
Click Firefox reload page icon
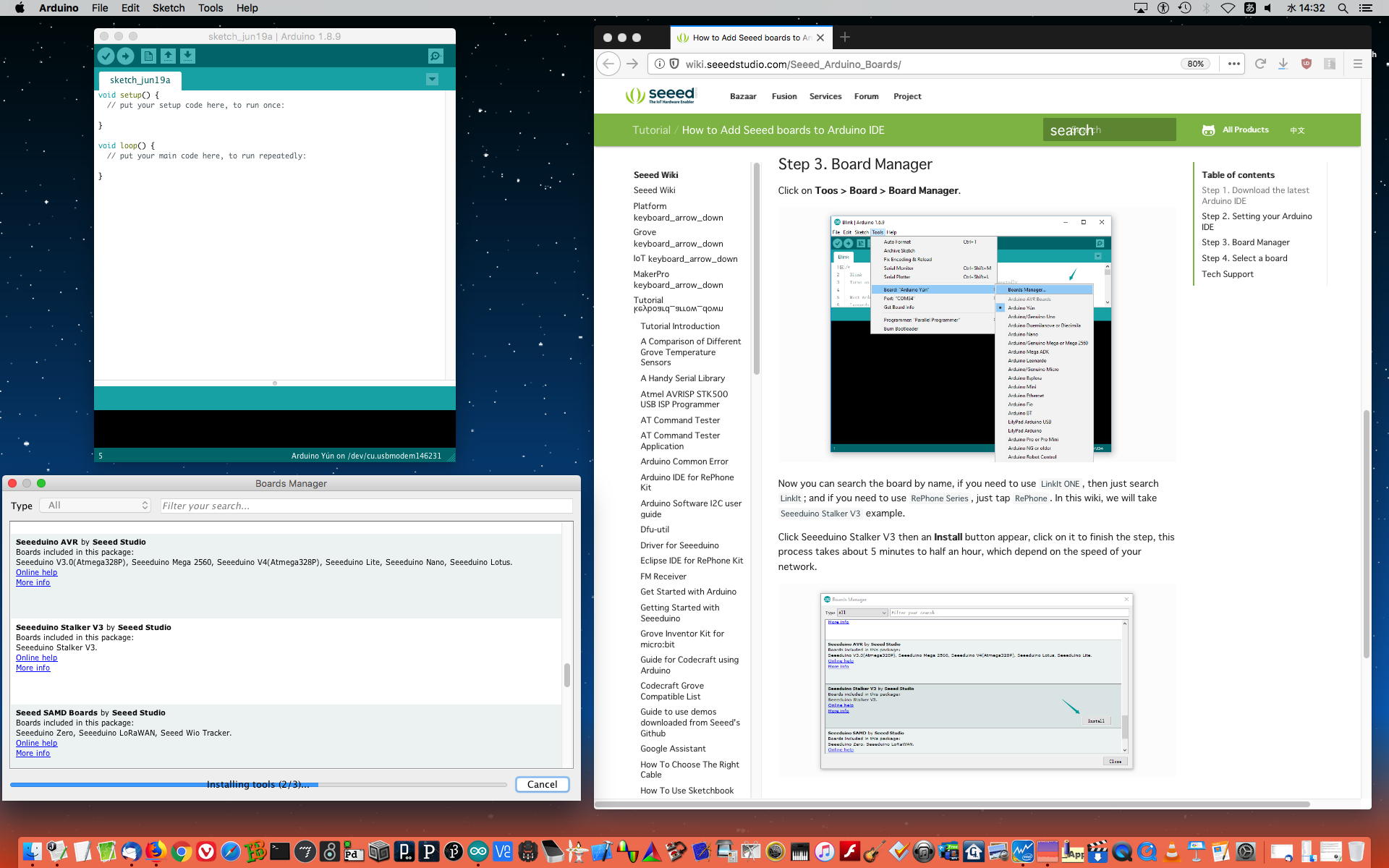pos(1260,64)
